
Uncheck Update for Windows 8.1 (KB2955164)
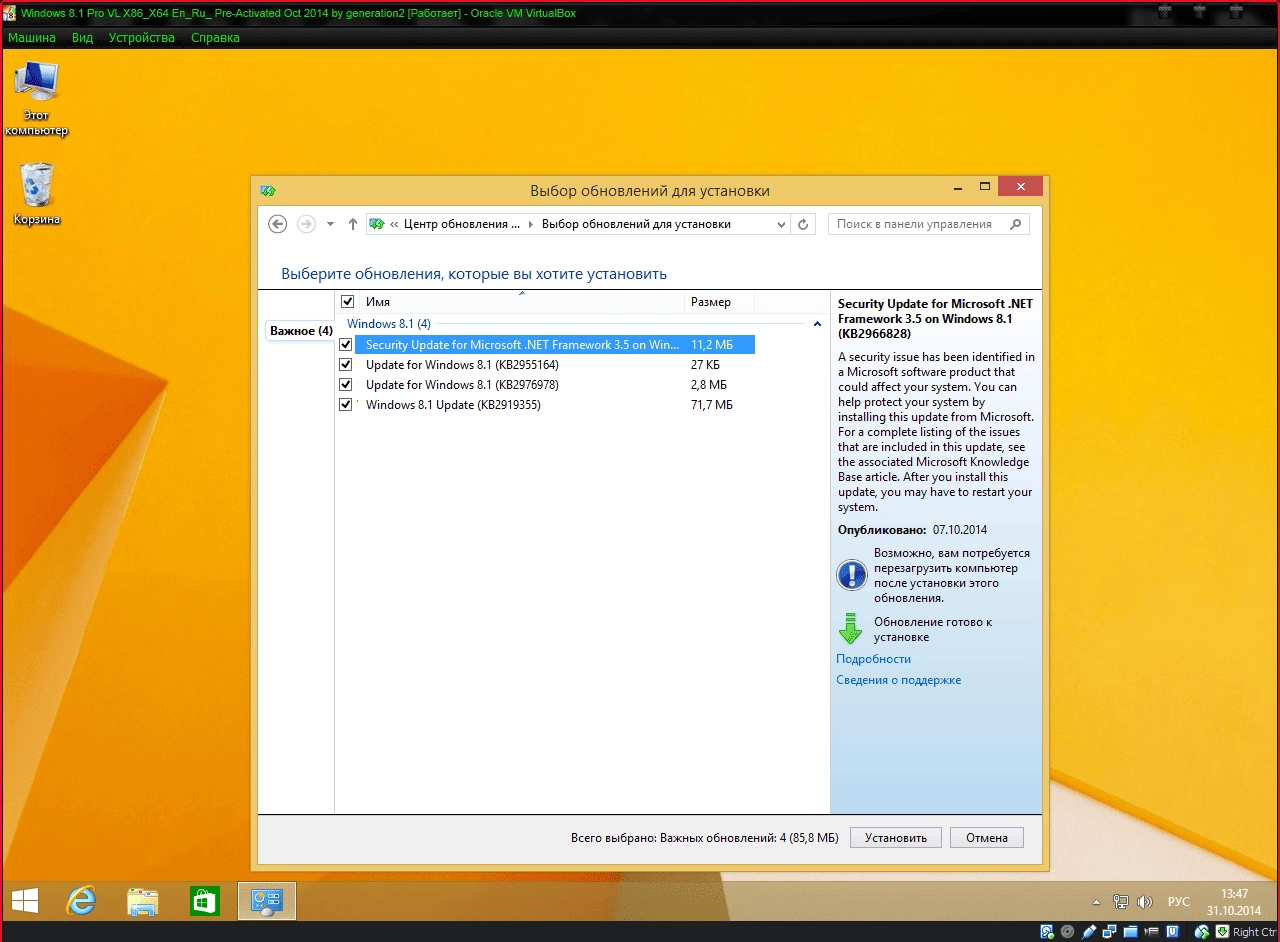coord(346,364)
